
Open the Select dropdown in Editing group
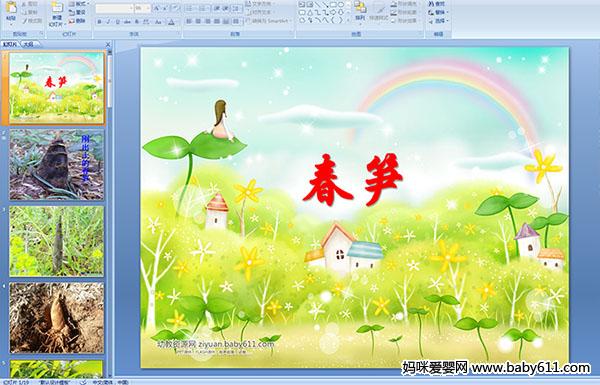[x=439, y=21]
